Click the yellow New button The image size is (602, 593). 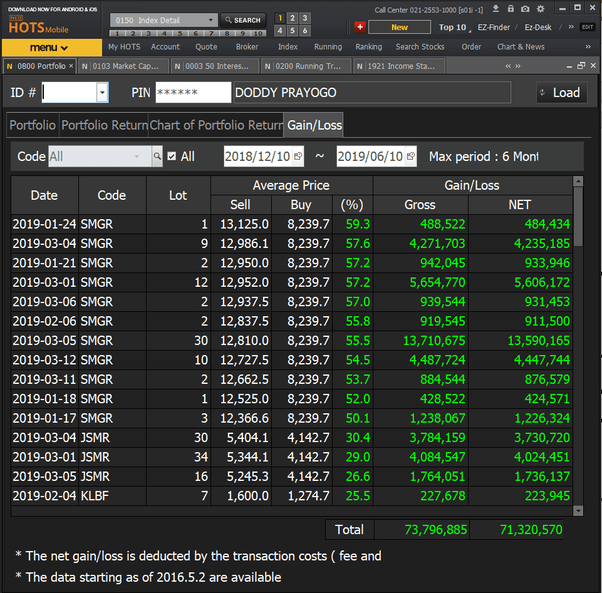tap(399, 27)
